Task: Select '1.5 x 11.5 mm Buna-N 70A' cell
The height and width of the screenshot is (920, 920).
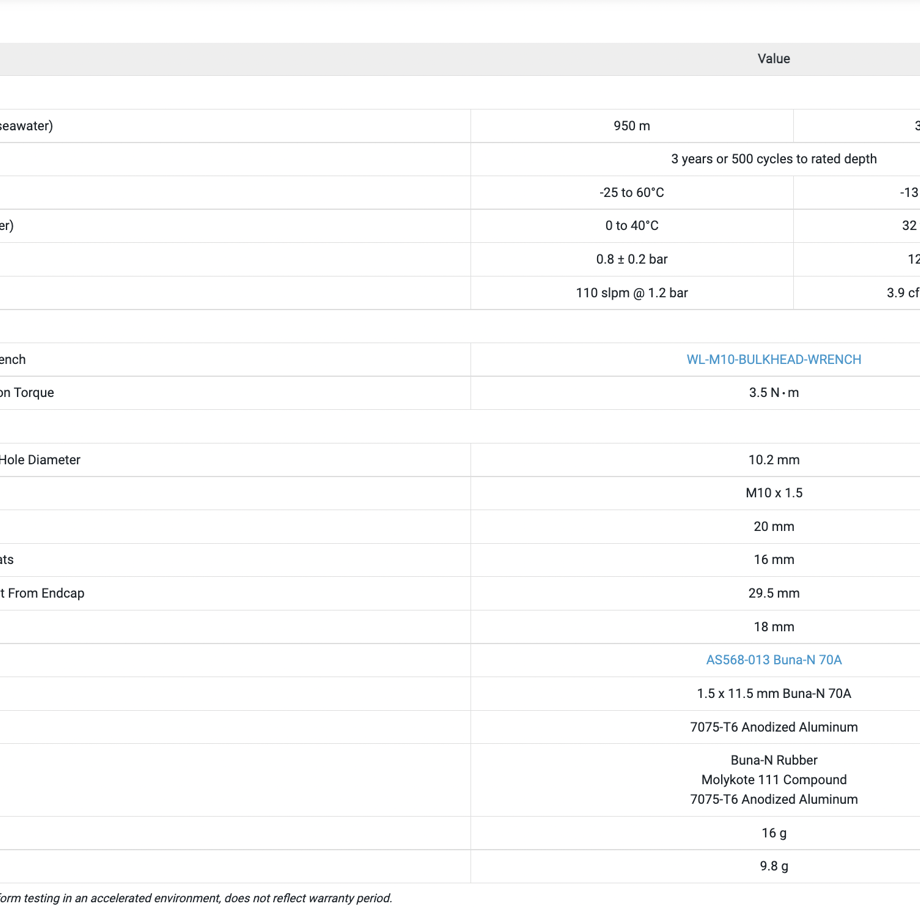Action: tap(773, 694)
